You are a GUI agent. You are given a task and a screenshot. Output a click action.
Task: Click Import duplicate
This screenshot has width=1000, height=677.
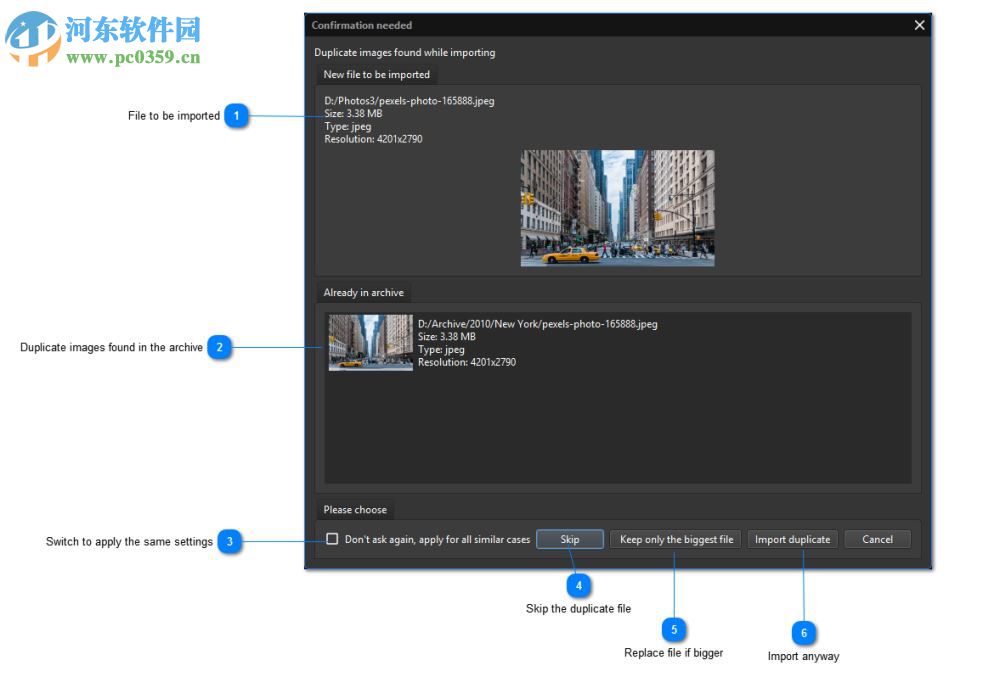792,539
